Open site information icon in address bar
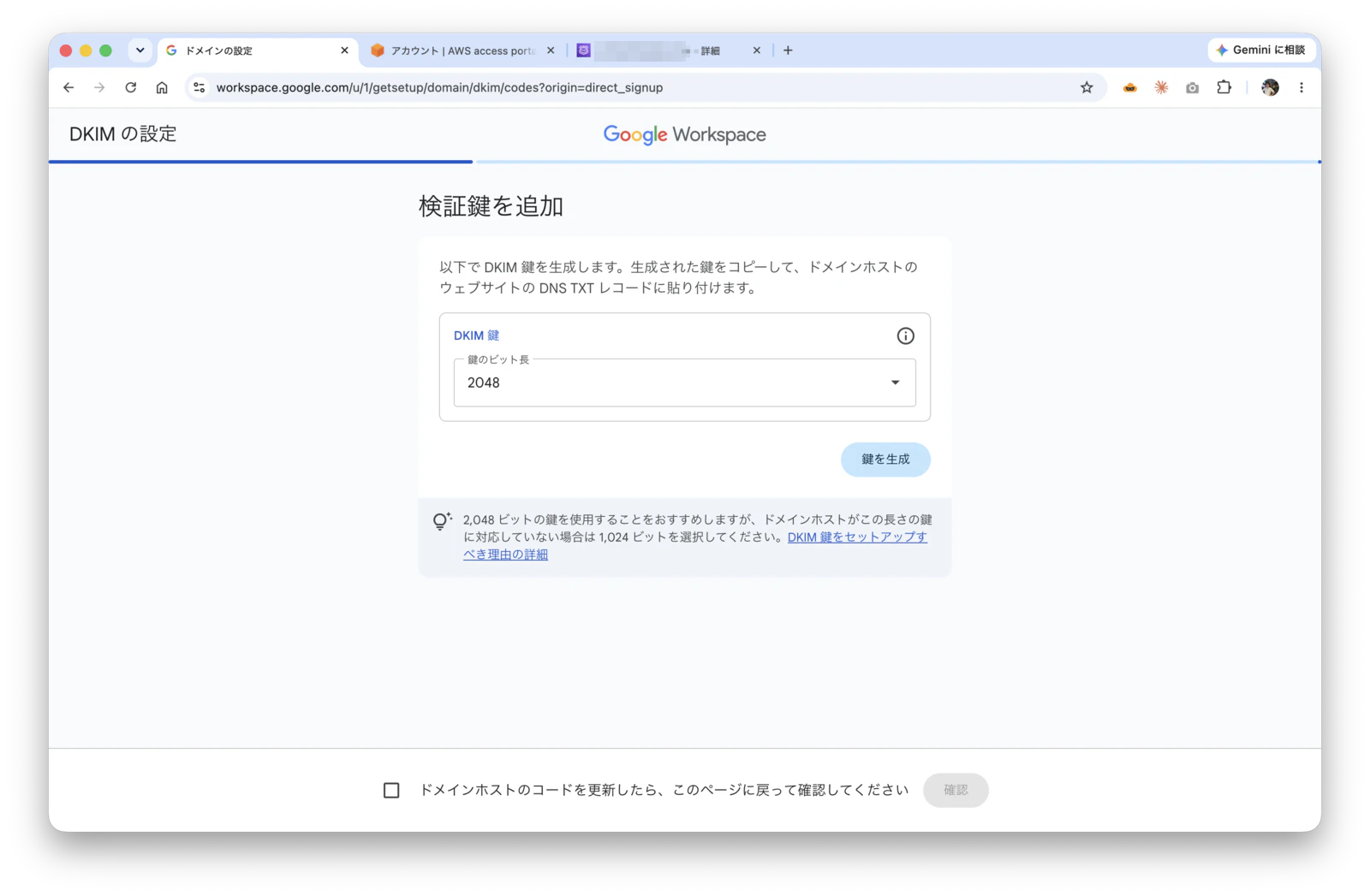This screenshot has height=896, width=1370. tap(200, 87)
